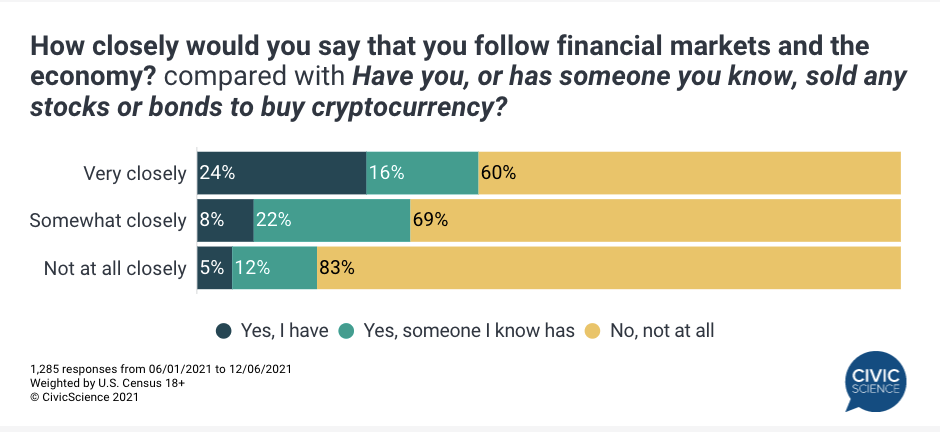Select the 60% yellow bar for Very closely
Image resolution: width=940 pixels, height=432 pixels.
click(x=690, y=173)
